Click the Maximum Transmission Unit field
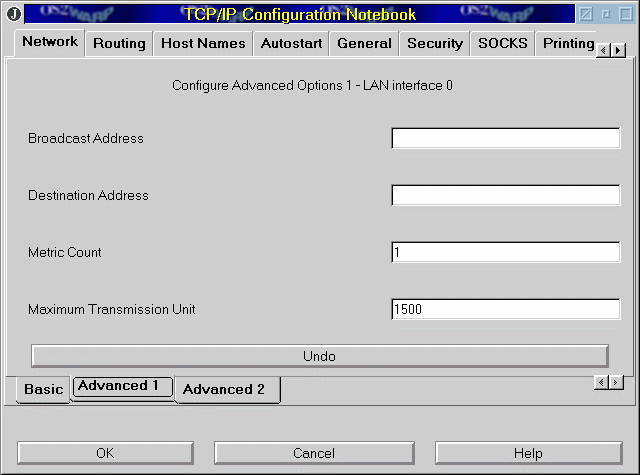Viewport: 640px width, 475px height. (506, 309)
